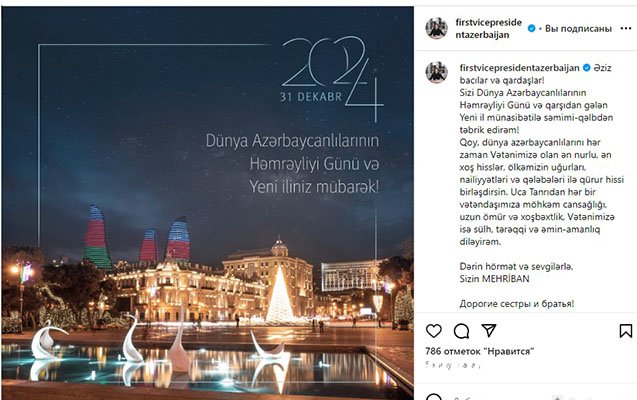This screenshot has height=400, width=637.
Task: Toggle the "Вы подписаны" following button
Action: click(x=578, y=28)
